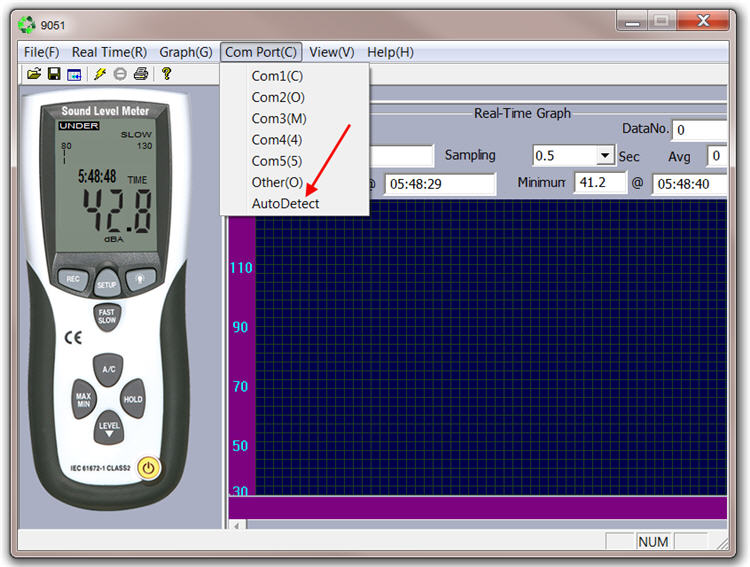This screenshot has height=567, width=750.
Task: Click the graph scrollbar left arrow
Action: tap(237, 525)
